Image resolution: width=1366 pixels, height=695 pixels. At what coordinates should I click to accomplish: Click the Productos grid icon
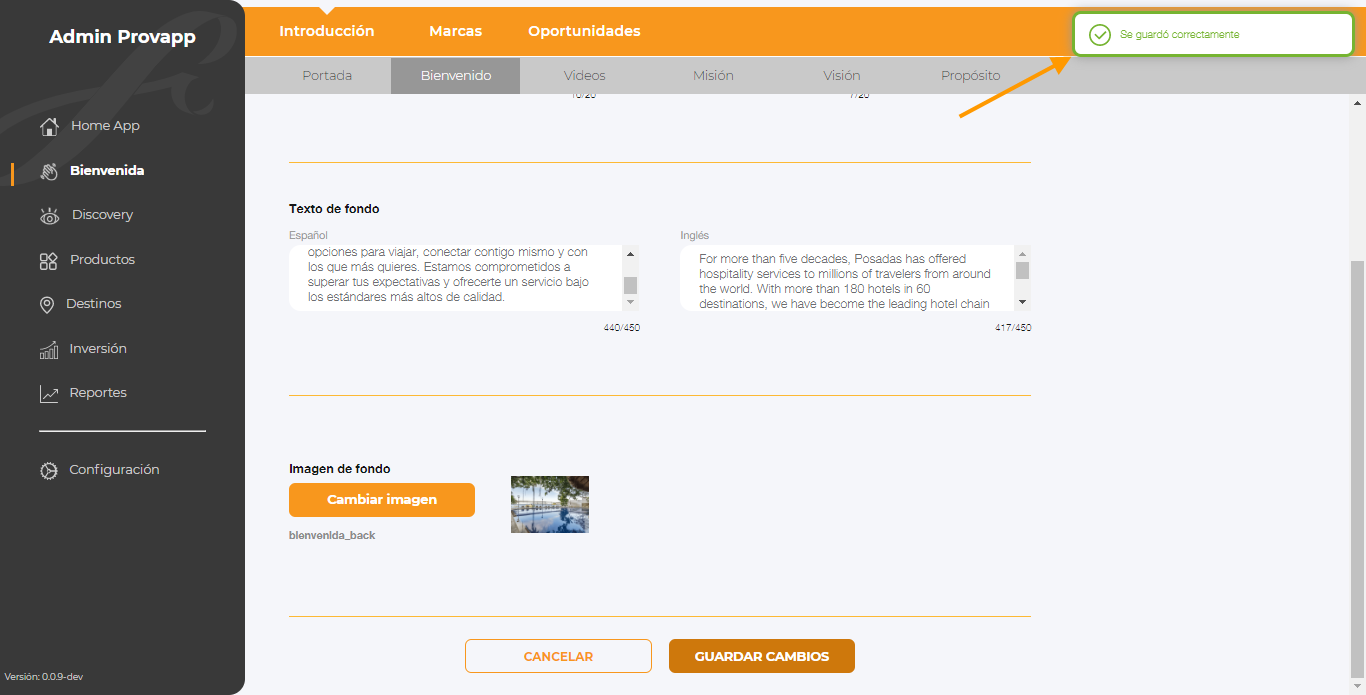click(48, 260)
